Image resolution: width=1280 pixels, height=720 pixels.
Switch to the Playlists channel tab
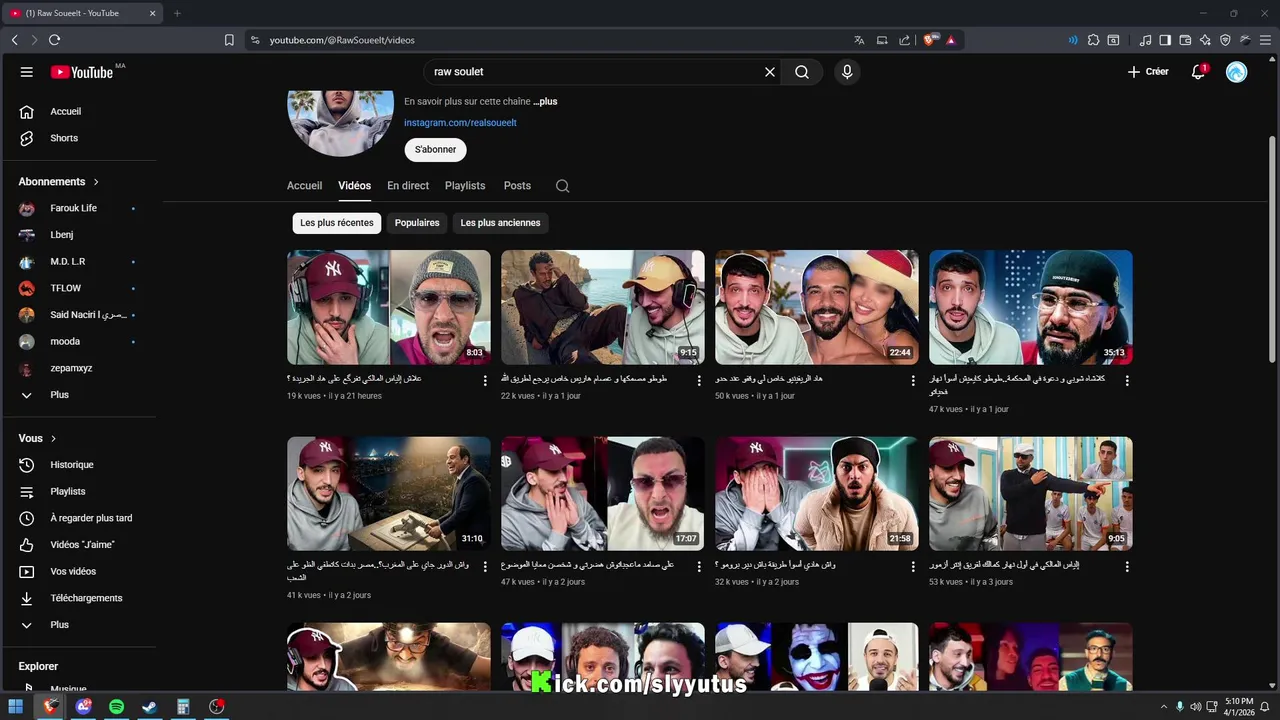point(465,186)
